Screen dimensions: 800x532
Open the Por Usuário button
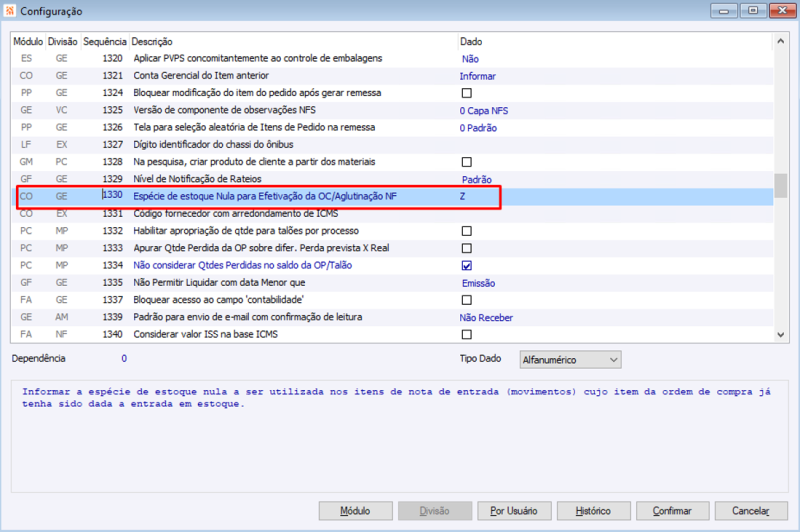514,511
